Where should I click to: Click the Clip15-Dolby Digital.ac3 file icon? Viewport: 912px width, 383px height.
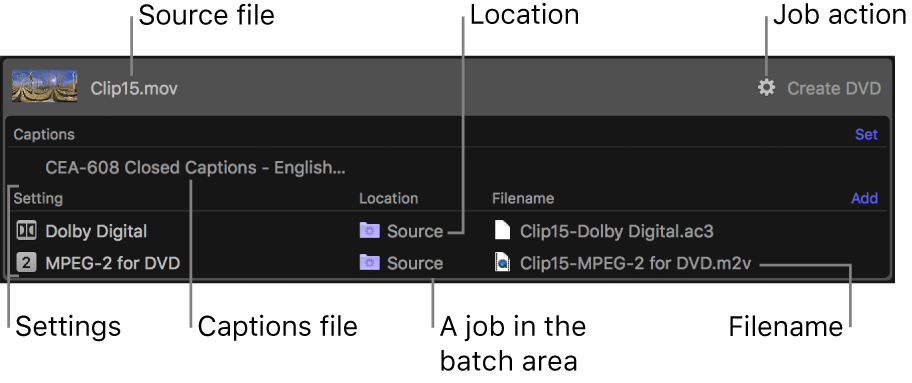pos(502,230)
